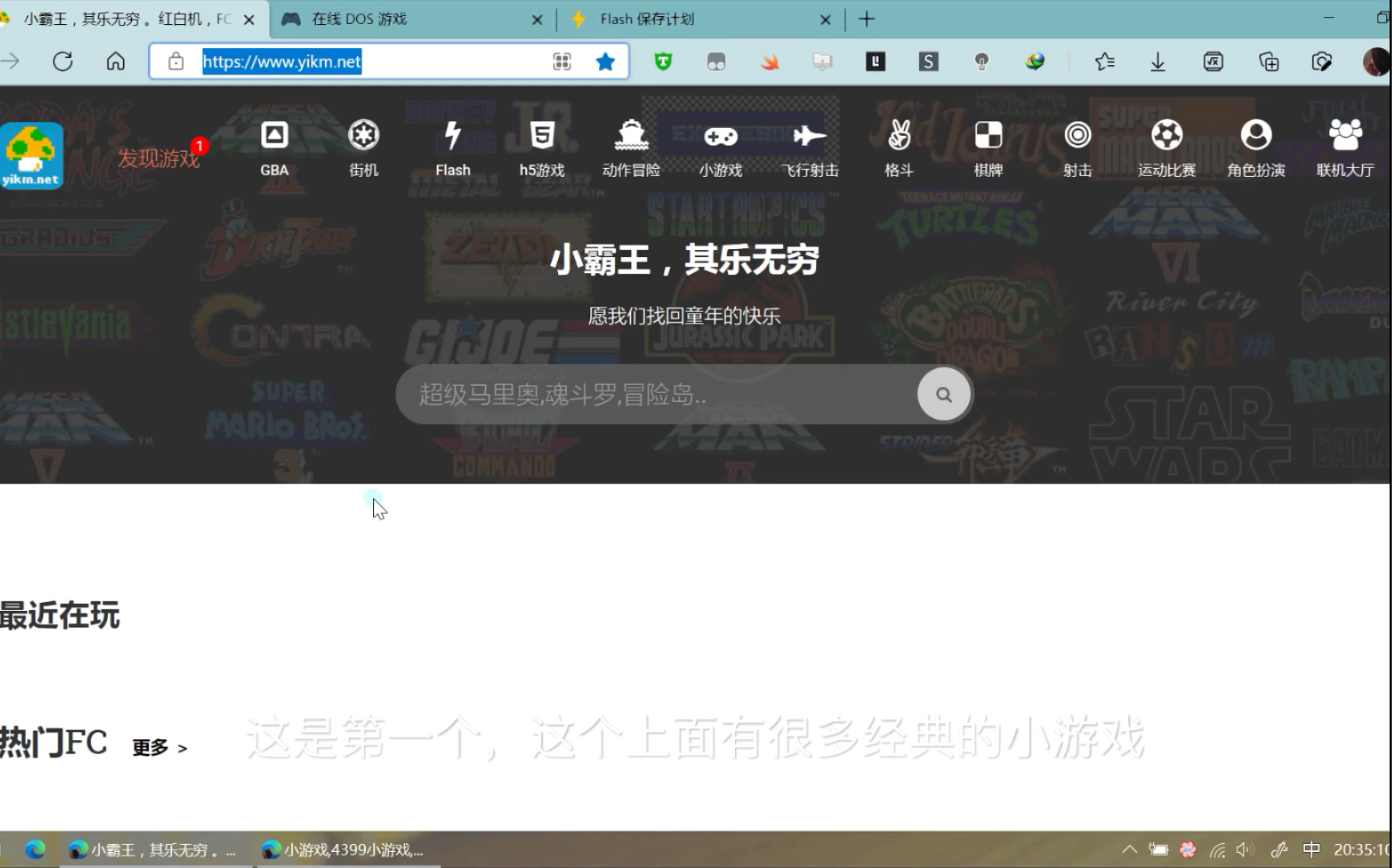Close the Flash 保存计划 tab

825,19
